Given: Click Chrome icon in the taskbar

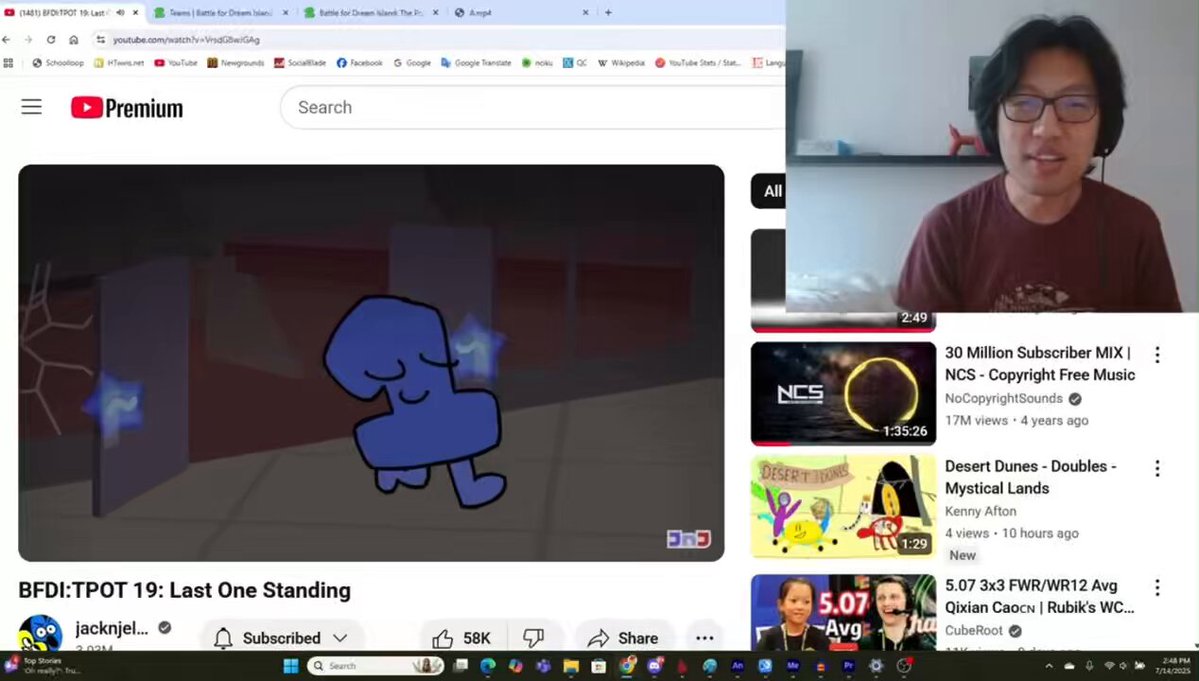Looking at the screenshot, I should tap(627, 666).
